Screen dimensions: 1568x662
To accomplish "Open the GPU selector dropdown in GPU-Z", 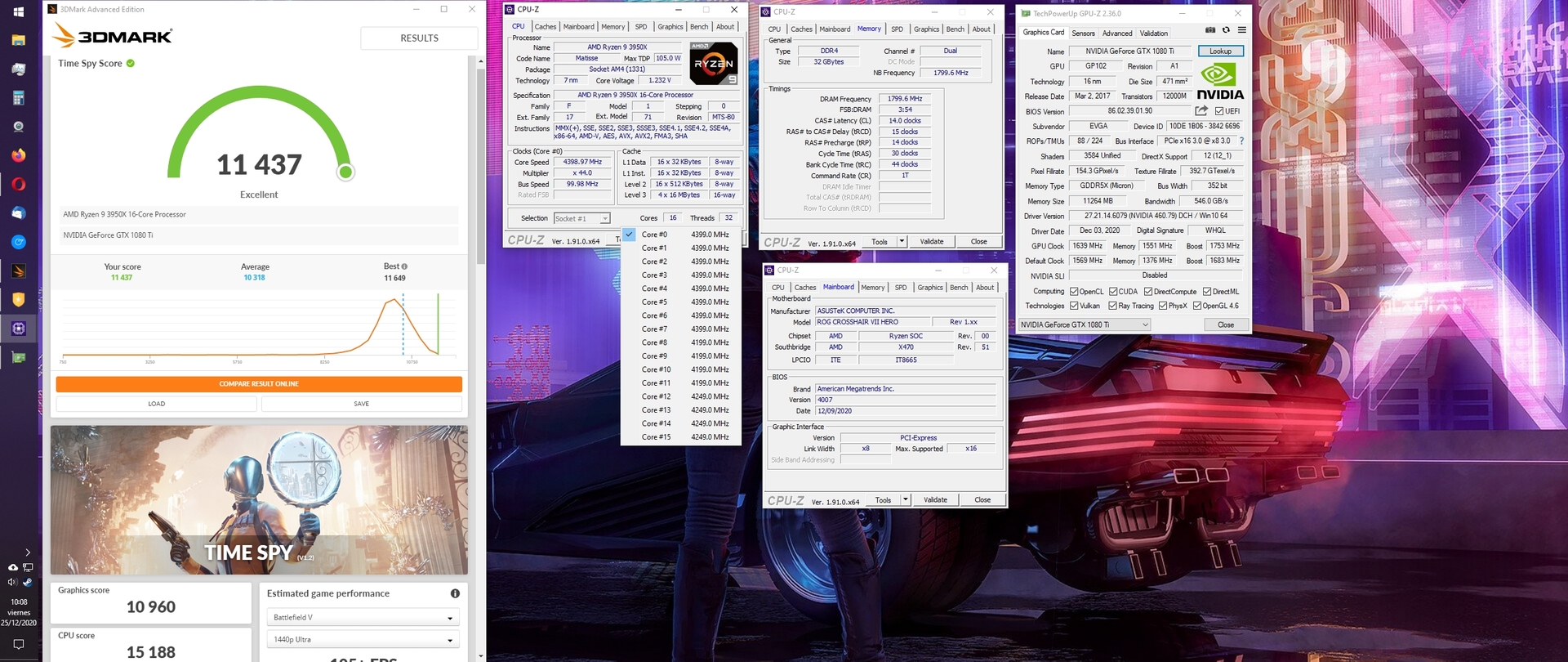I will (1085, 324).
